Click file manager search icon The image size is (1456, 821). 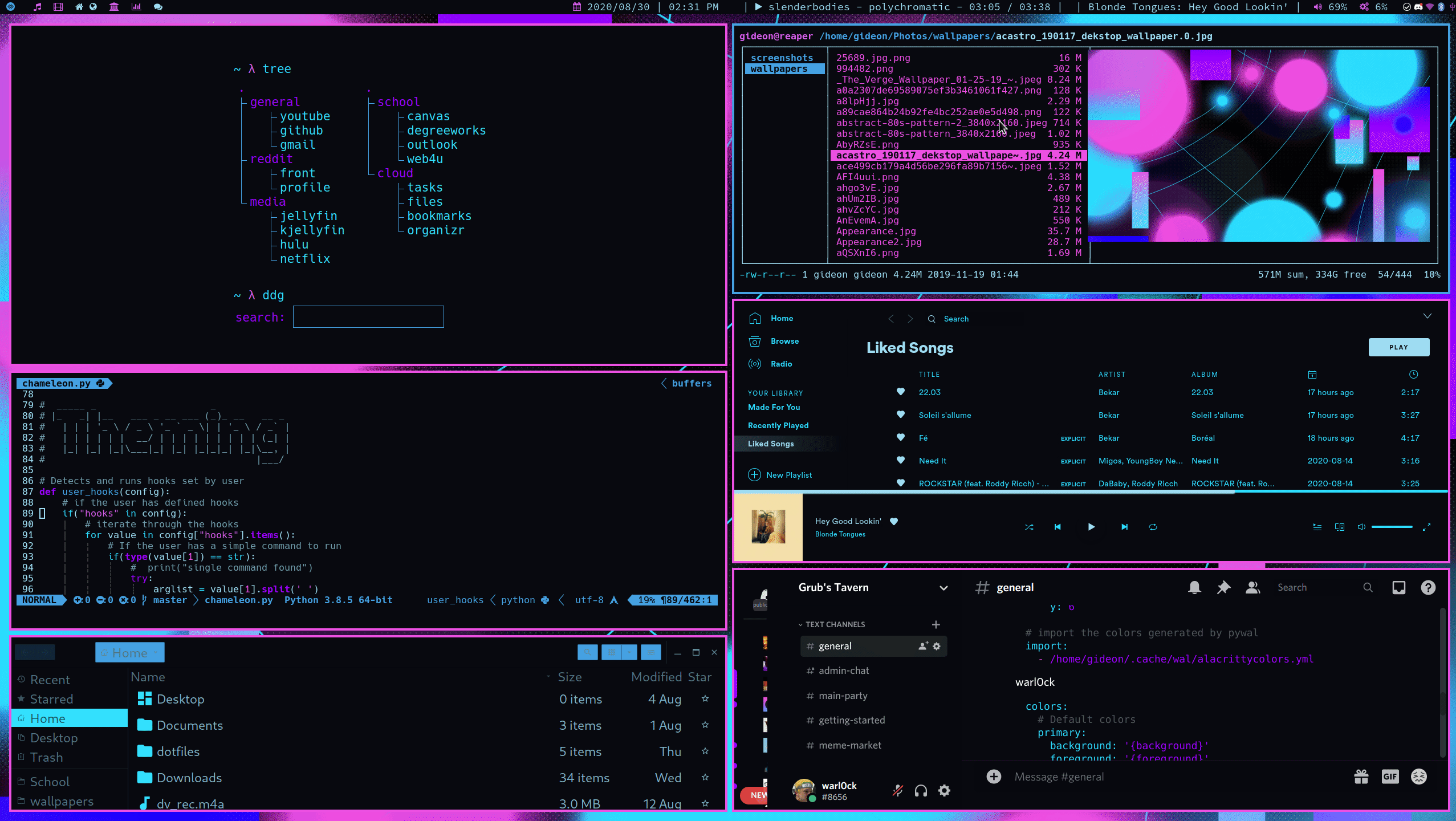coord(587,652)
